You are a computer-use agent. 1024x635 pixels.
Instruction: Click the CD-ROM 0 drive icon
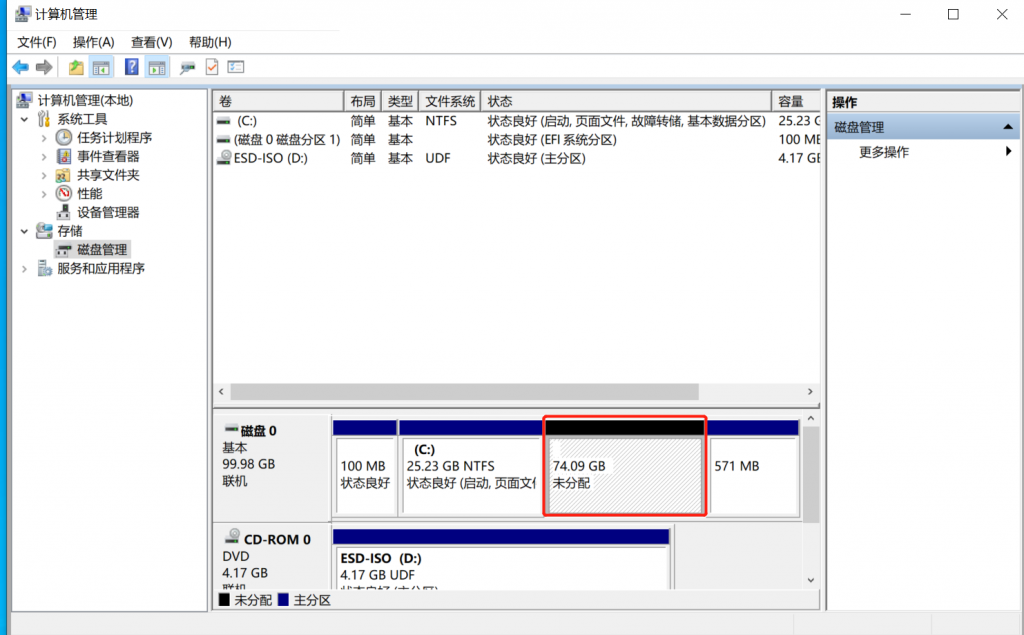[x=233, y=538]
